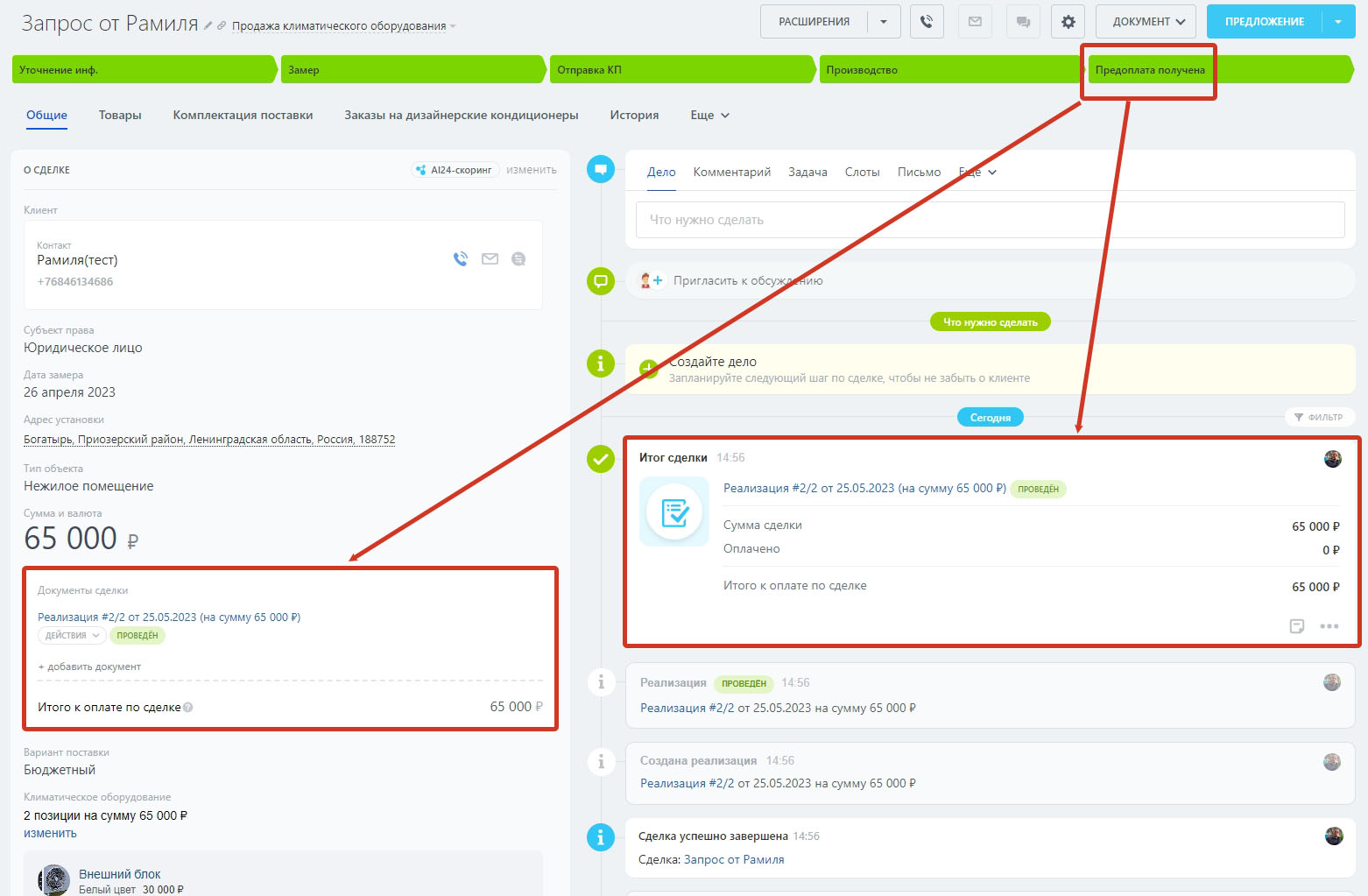The width and height of the screenshot is (1368, 896).
Task: Click the document icon in Итог сделки card
Action: (x=674, y=511)
